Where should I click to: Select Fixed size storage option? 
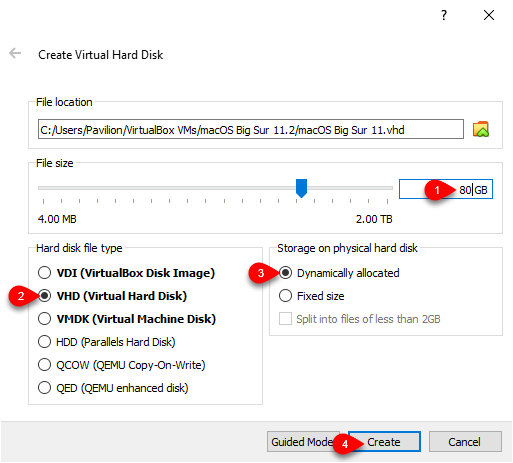point(312,296)
